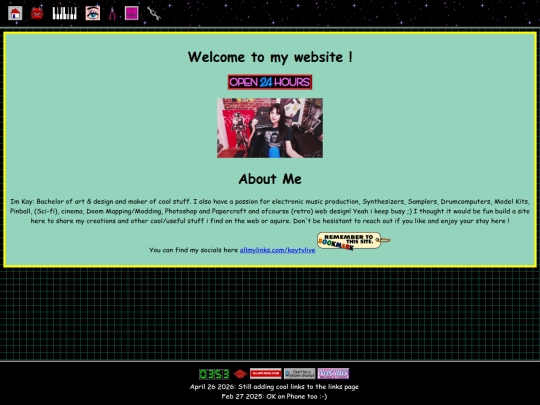Click the You can find my socials text
Image resolution: width=540 pixels, height=405 pixels.
coord(194,250)
